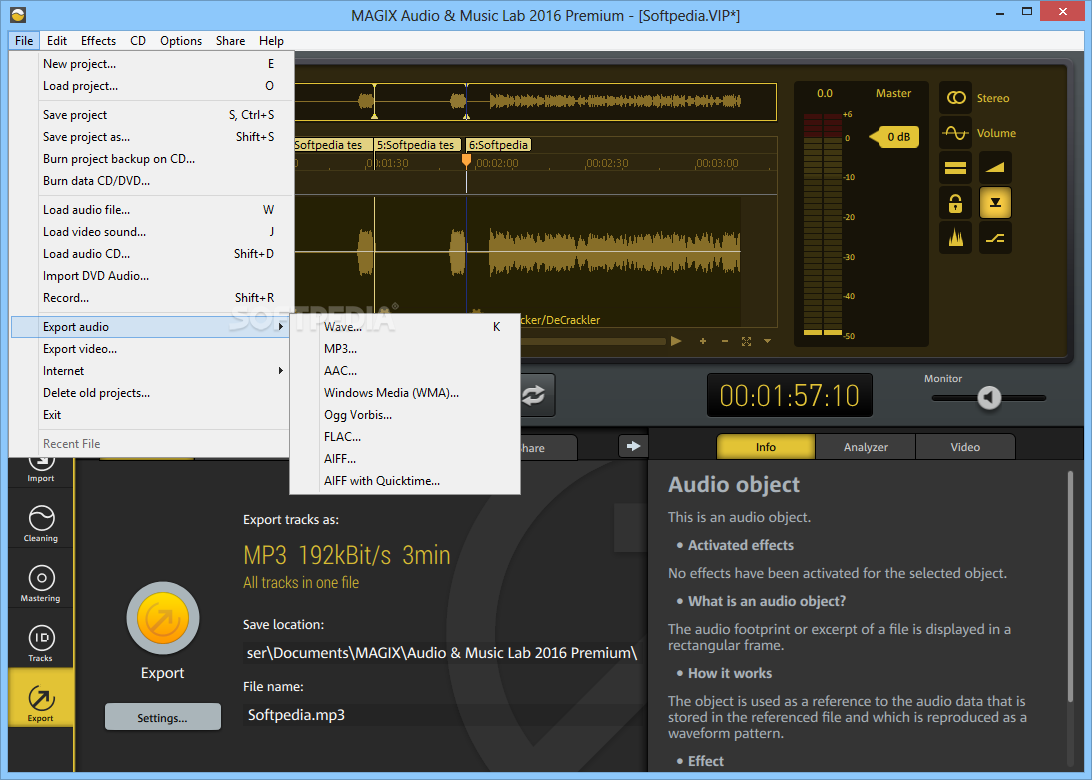
Task: Click the horizontal waveform scrollbar
Action: click(x=593, y=341)
